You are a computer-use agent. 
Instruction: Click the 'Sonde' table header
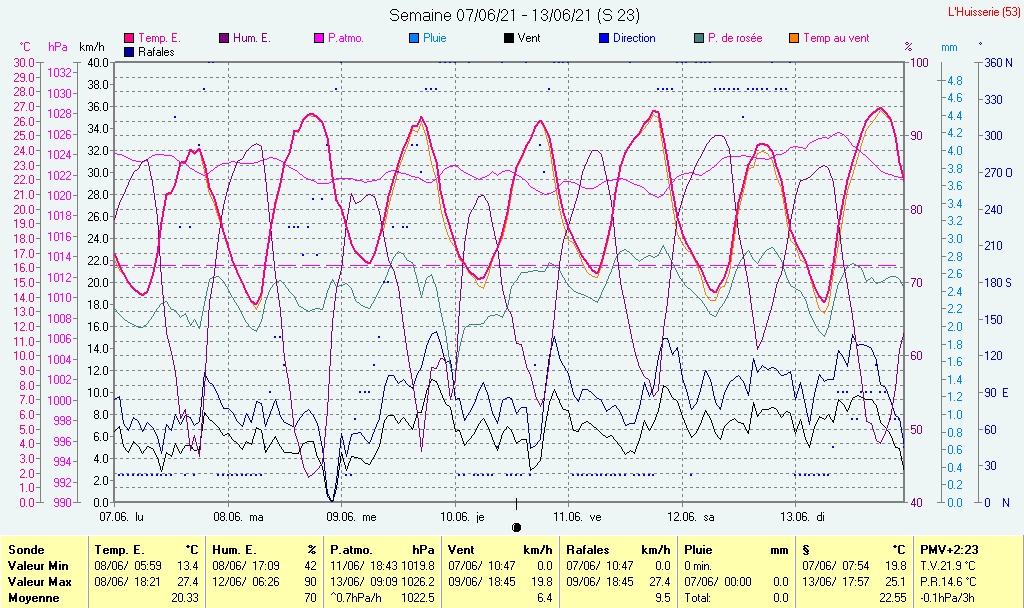click(x=27, y=550)
